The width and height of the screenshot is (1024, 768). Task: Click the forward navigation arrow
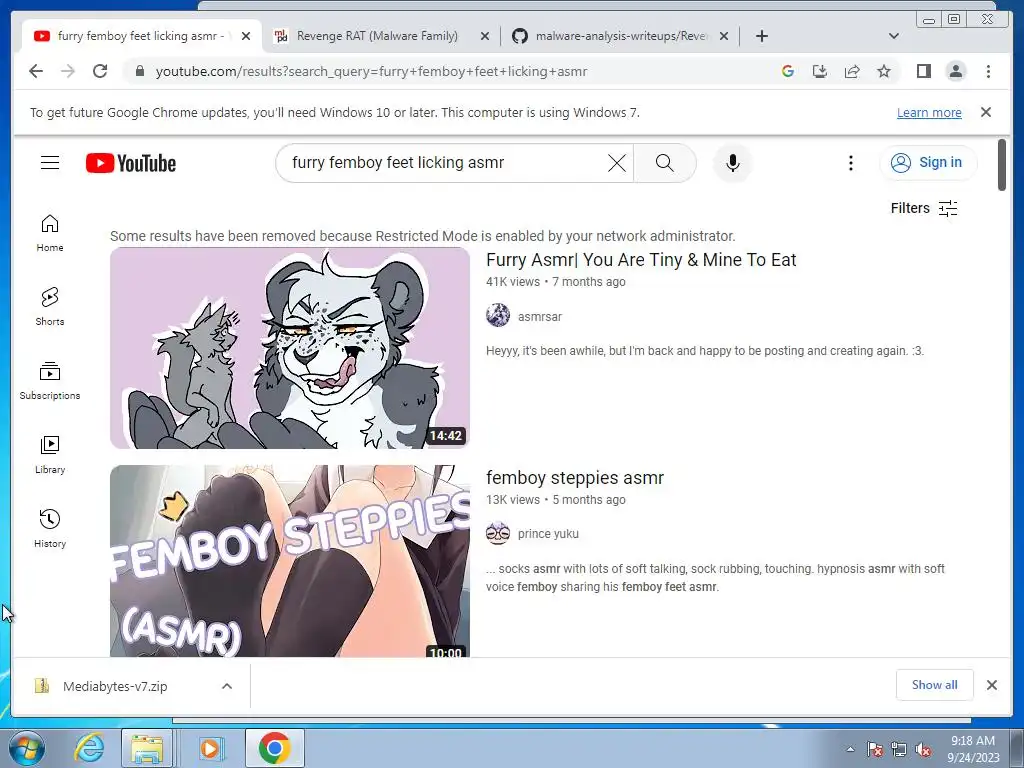point(68,71)
